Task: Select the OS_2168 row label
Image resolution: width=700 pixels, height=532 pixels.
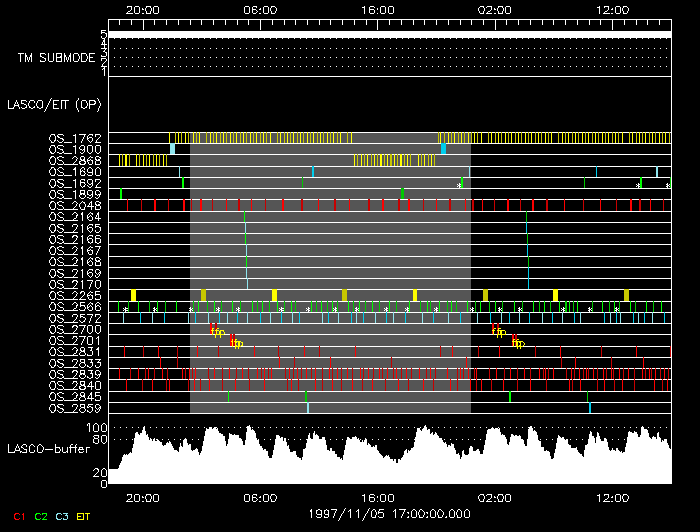Action: pyautogui.click(x=75, y=262)
